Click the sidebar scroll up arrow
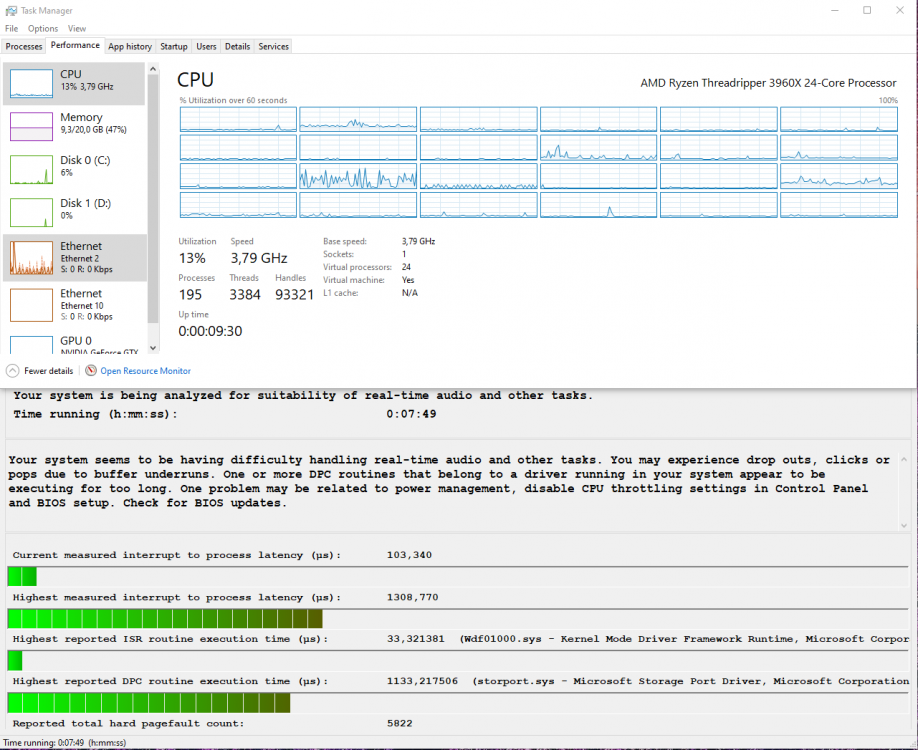Viewport: 918px width, 750px height. click(153, 69)
